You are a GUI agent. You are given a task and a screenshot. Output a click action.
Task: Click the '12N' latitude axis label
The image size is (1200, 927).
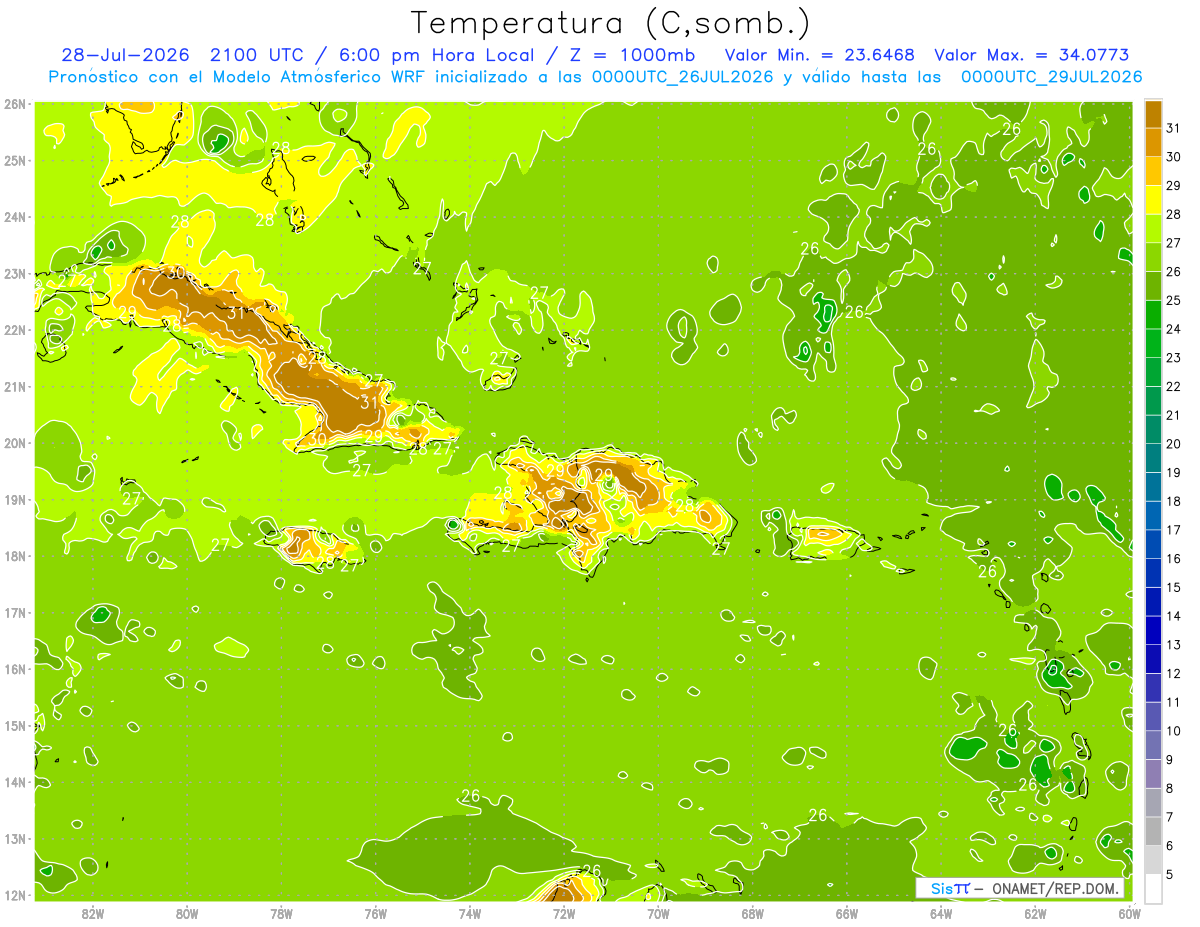coord(15,895)
